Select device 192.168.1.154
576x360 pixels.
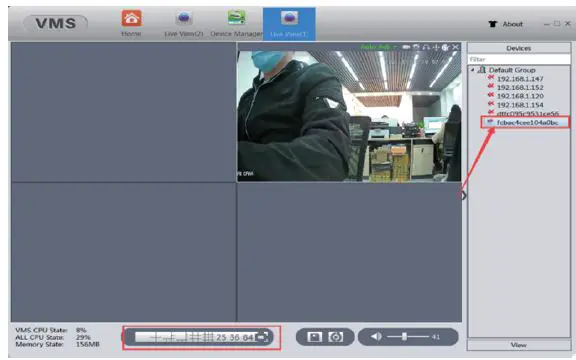(520, 105)
